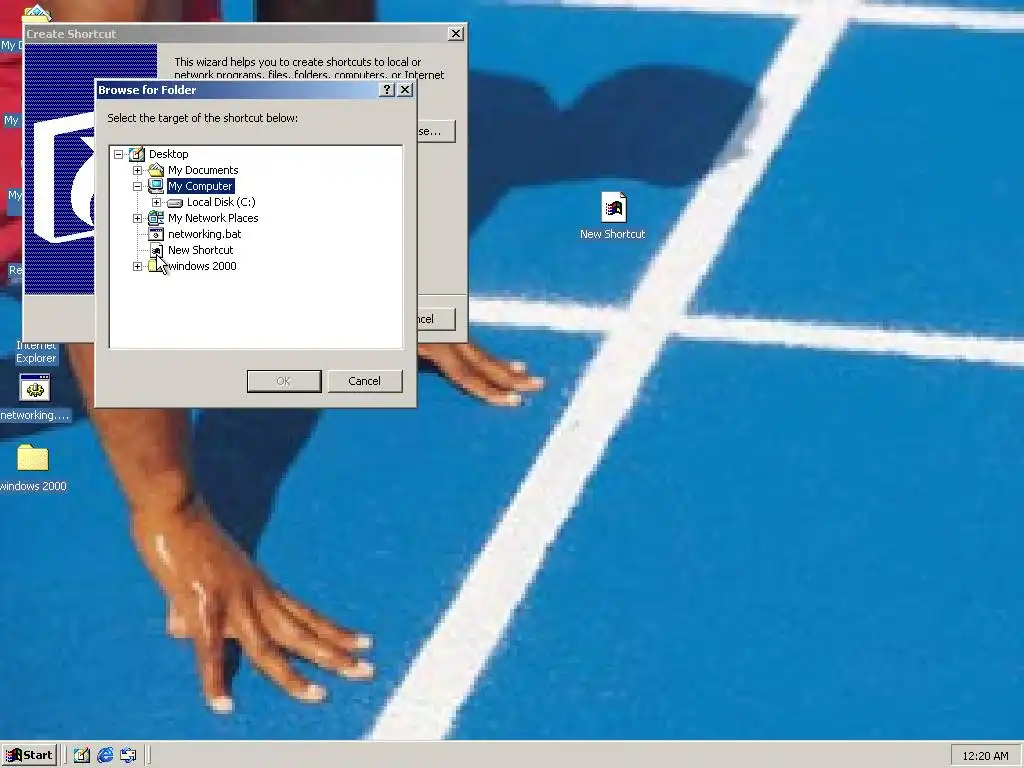Image resolution: width=1024 pixels, height=768 pixels.
Task: Select Local Disk (C:) in the tree
Action: click(221, 202)
